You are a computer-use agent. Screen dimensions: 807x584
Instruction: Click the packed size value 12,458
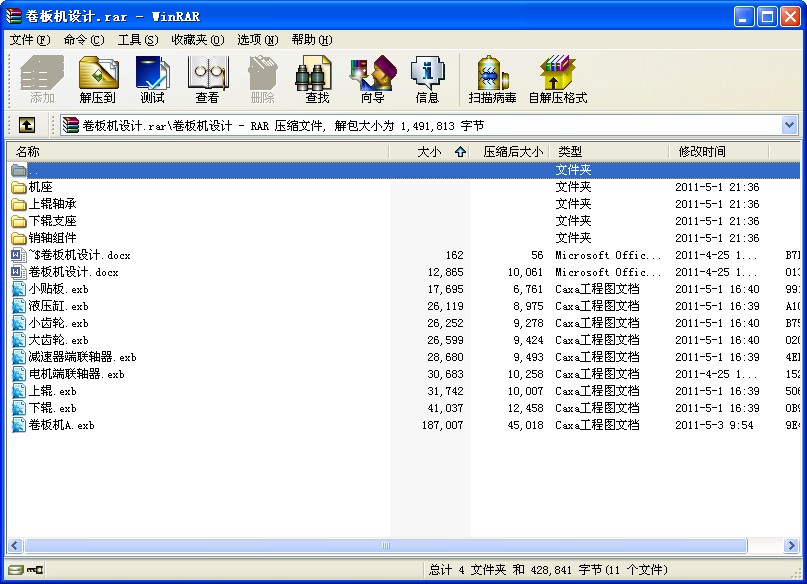pyautogui.click(x=525, y=408)
